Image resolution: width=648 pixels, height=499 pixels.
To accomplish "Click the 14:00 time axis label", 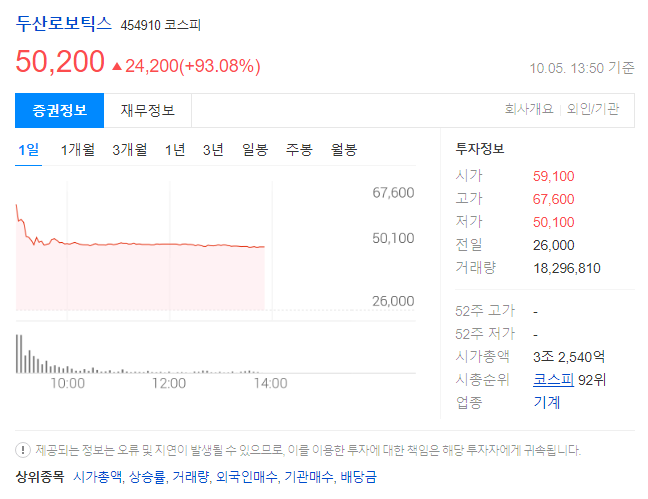I will (270, 383).
